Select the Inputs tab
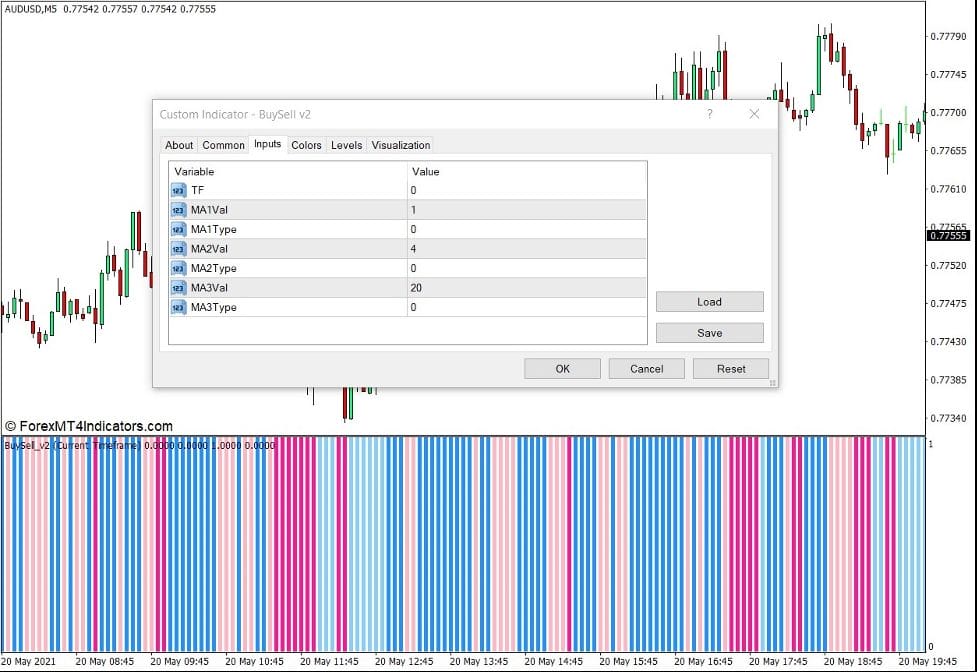This screenshot has height=672, width=977. click(267, 145)
